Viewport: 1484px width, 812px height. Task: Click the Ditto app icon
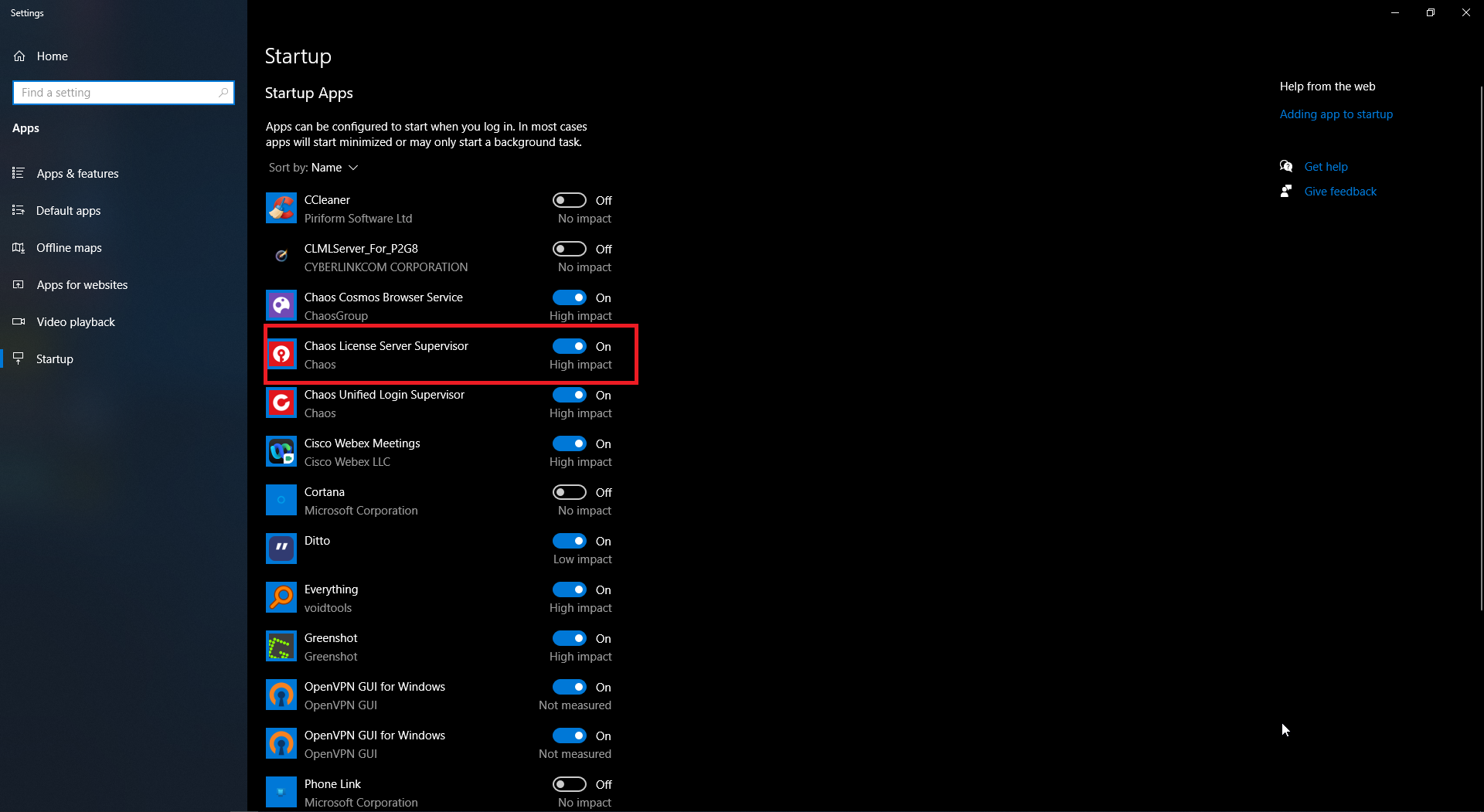tap(281, 549)
